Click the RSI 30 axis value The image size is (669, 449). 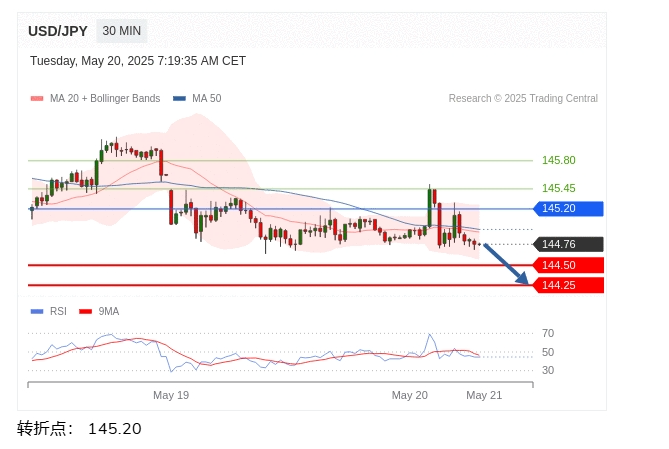[x=548, y=370]
